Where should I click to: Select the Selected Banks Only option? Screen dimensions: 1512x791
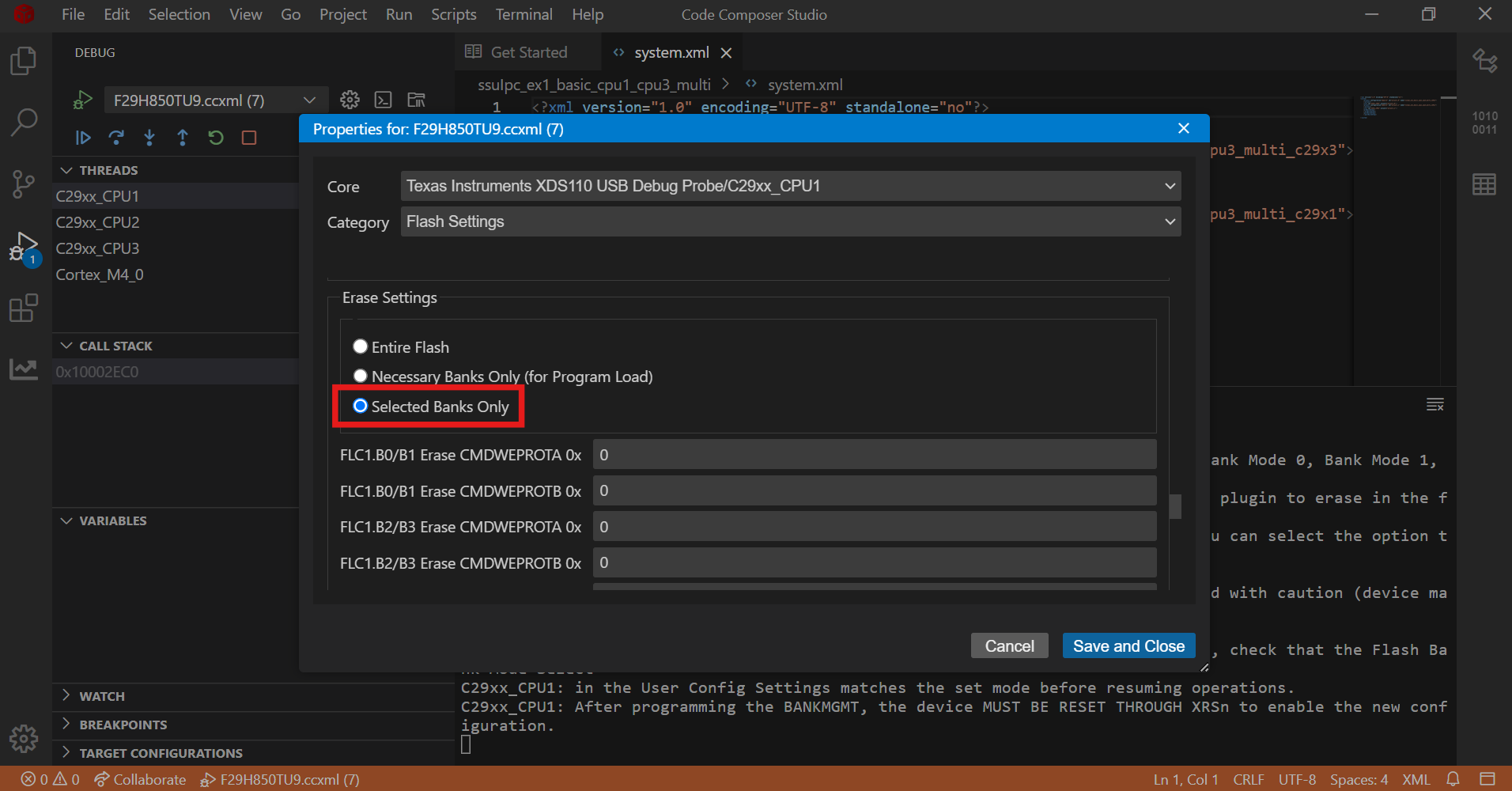[x=361, y=406]
